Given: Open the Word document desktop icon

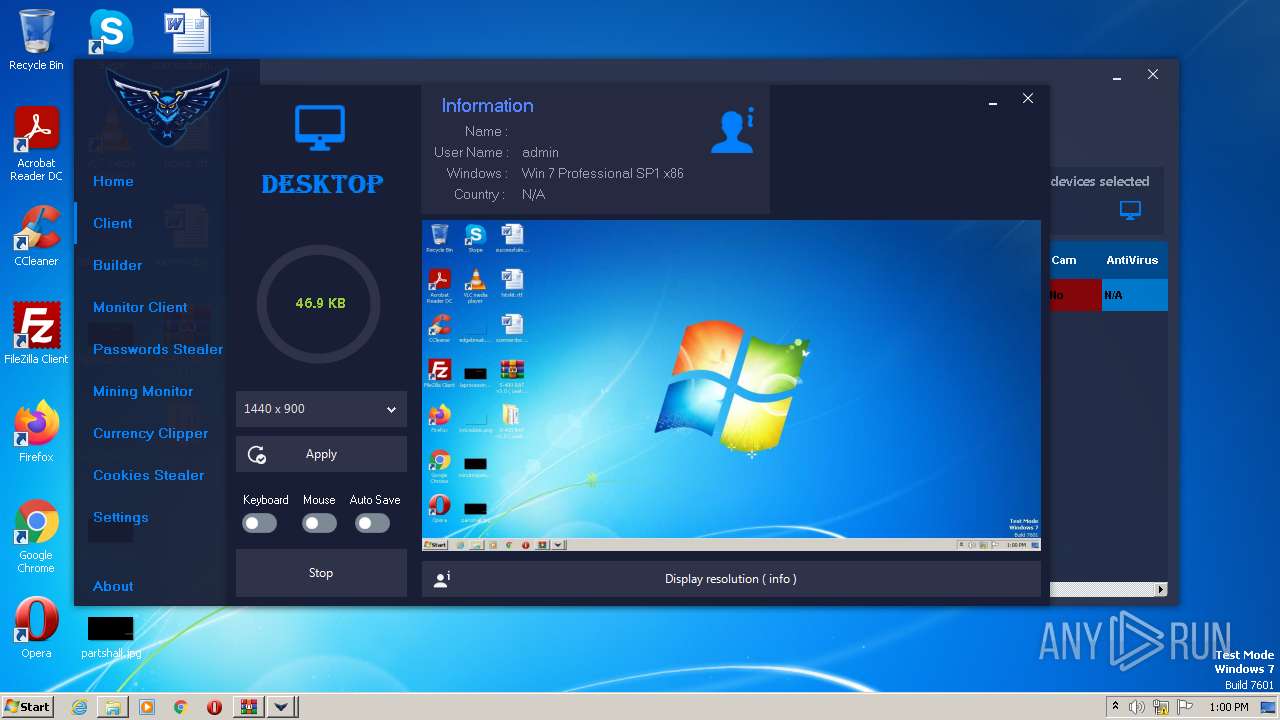Looking at the screenshot, I should [x=187, y=32].
